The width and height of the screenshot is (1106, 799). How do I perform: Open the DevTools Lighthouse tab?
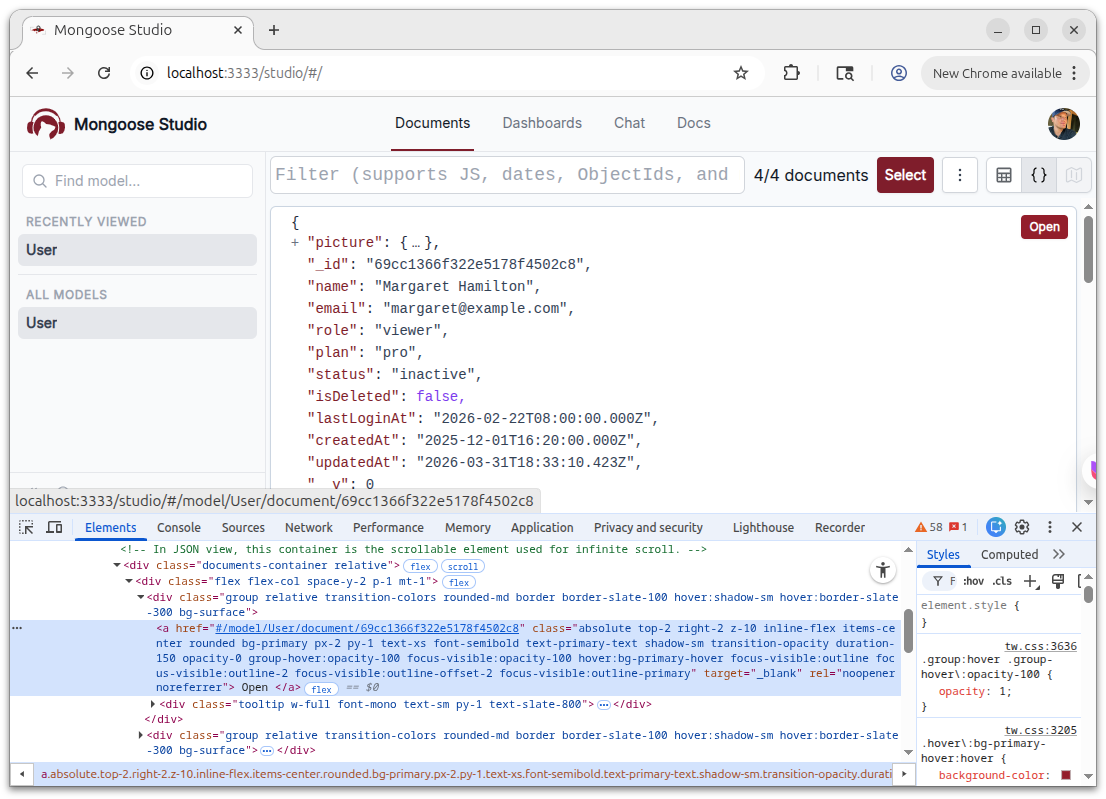pyautogui.click(x=762, y=527)
